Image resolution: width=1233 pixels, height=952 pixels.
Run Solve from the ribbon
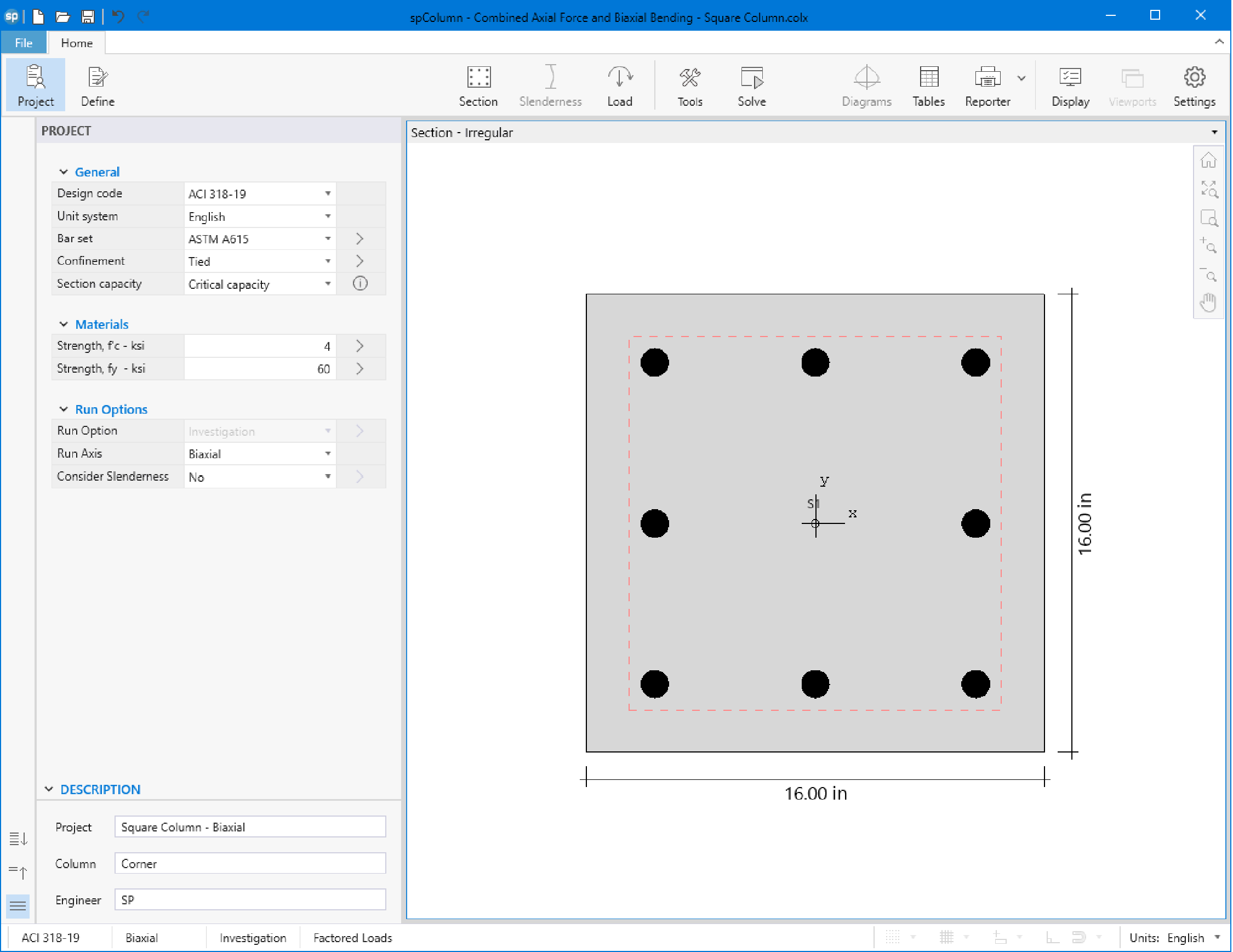(x=751, y=85)
